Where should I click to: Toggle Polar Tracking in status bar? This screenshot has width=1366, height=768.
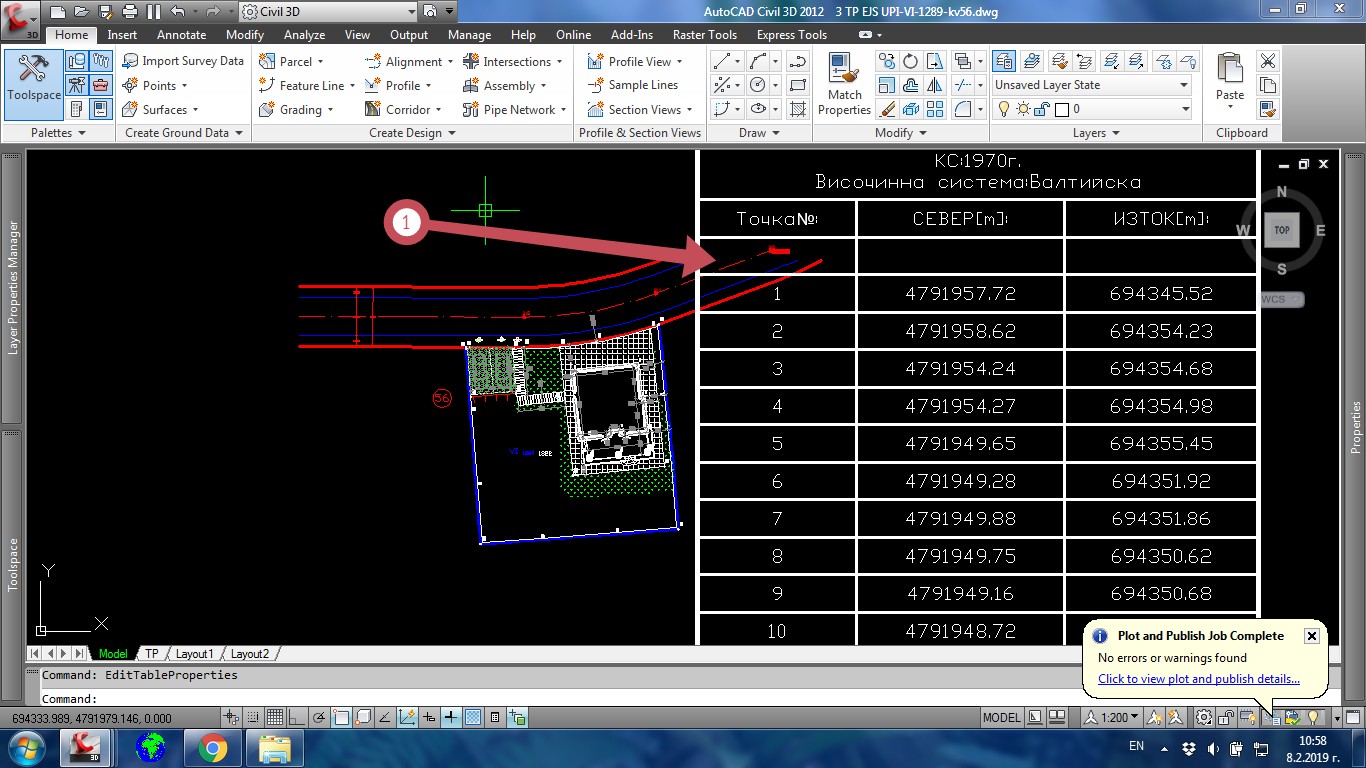pyautogui.click(x=319, y=717)
